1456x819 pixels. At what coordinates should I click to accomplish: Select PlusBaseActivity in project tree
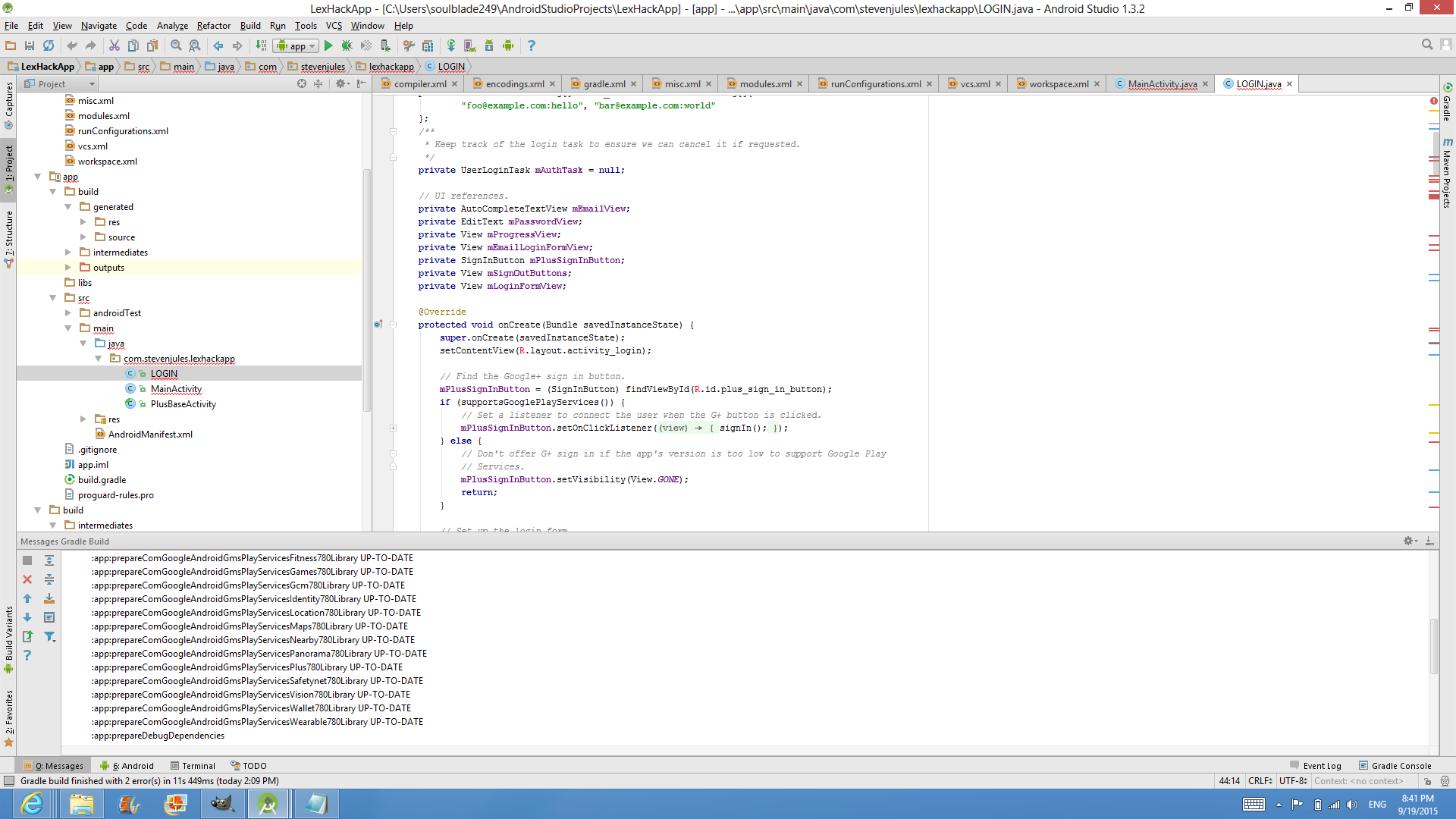(x=183, y=404)
